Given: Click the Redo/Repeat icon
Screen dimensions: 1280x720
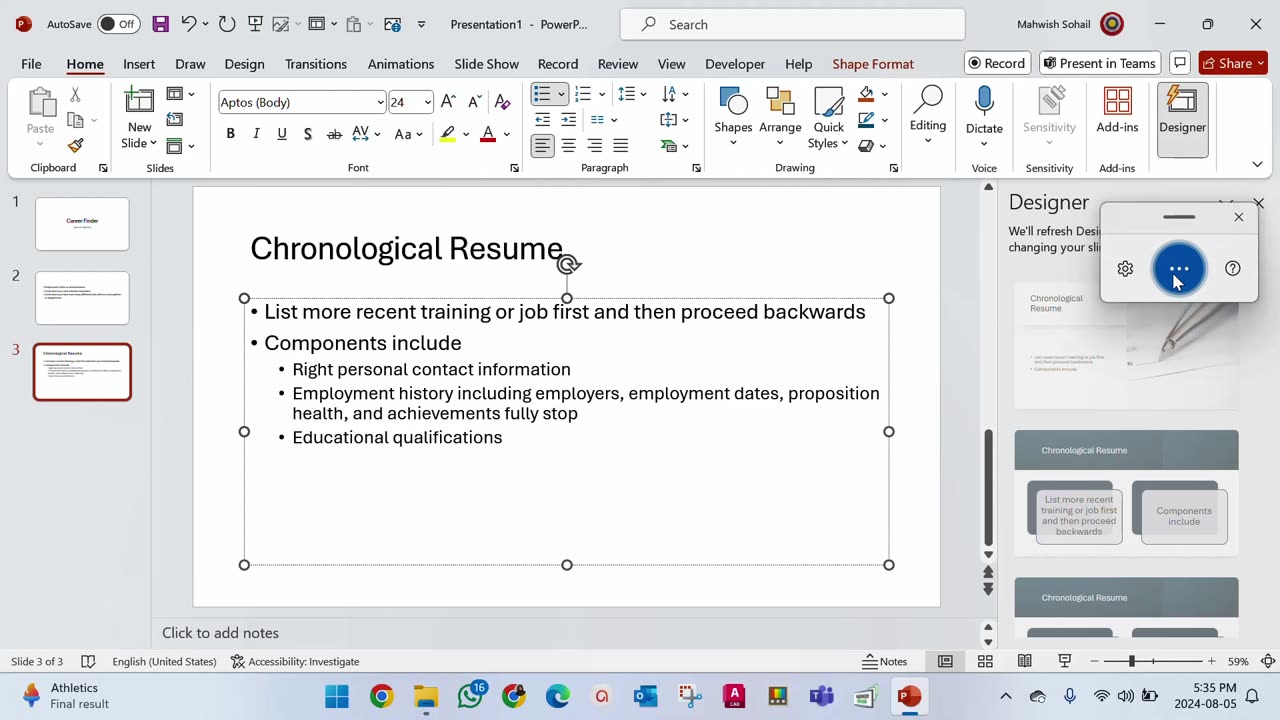Looking at the screenshot, I should click(227, 24).
